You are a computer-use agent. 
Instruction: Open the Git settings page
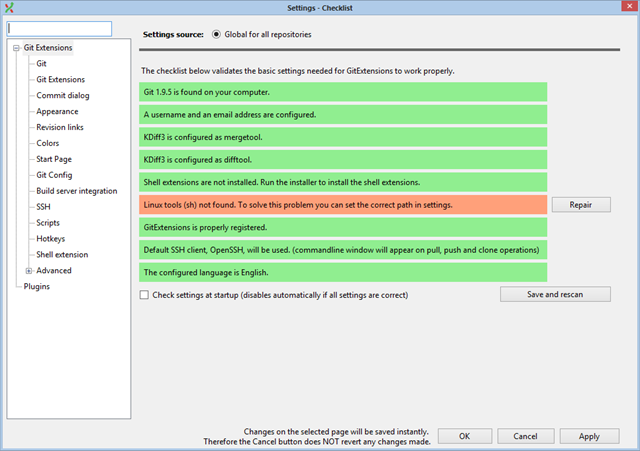pyautogui.click(x=41, y=64)
